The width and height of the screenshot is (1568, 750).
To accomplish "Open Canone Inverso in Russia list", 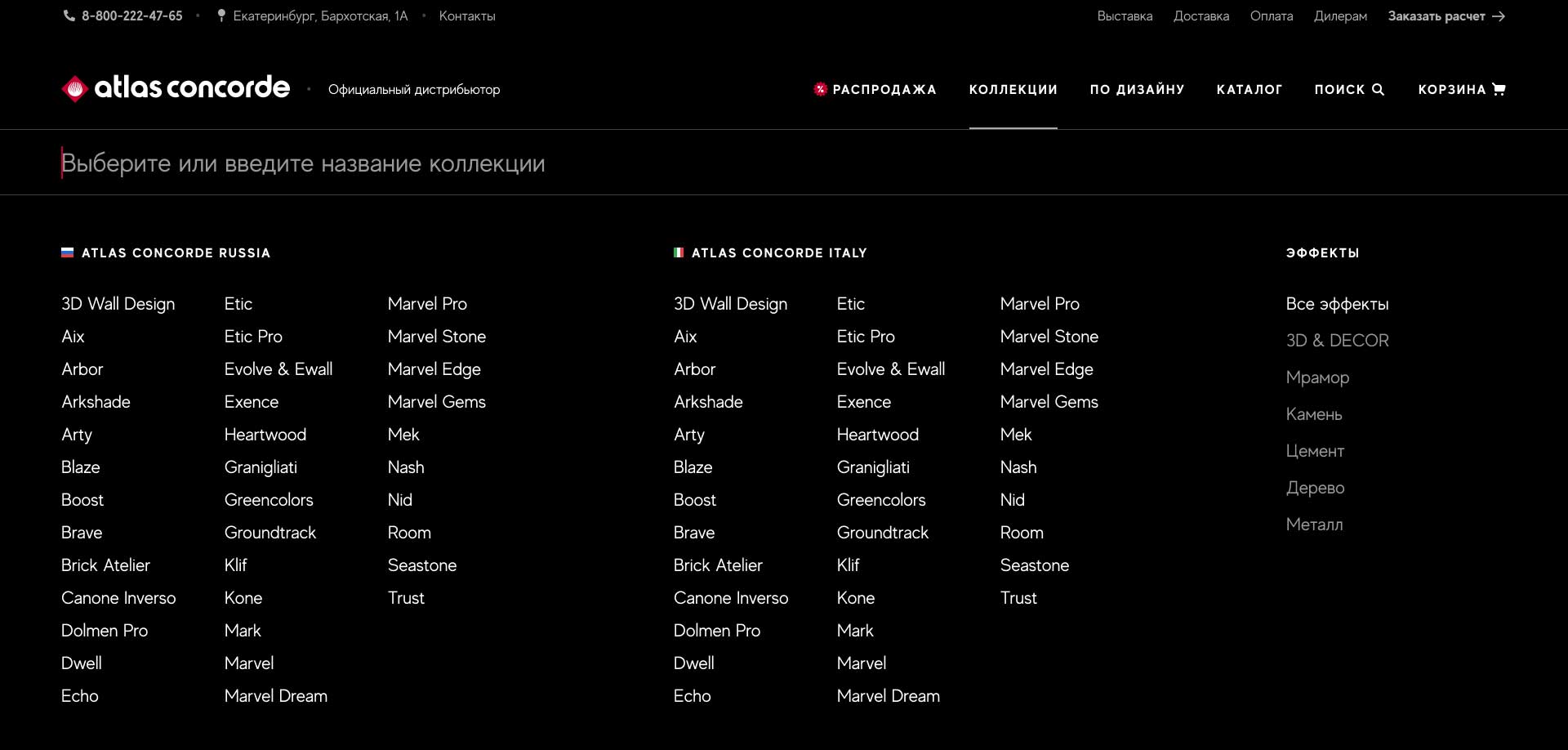I will click(x=118, y=598).
